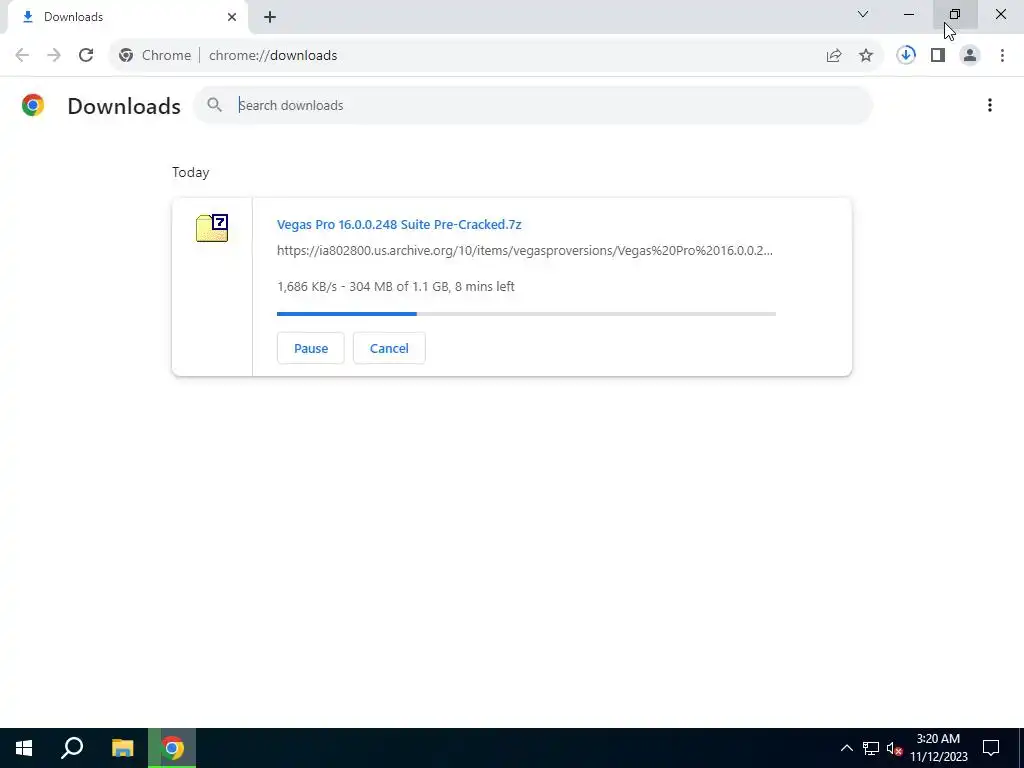This screenshot has height=768, width=1024.
Task: Click the Chrome taskbar icon
Action: click(172, 748)
